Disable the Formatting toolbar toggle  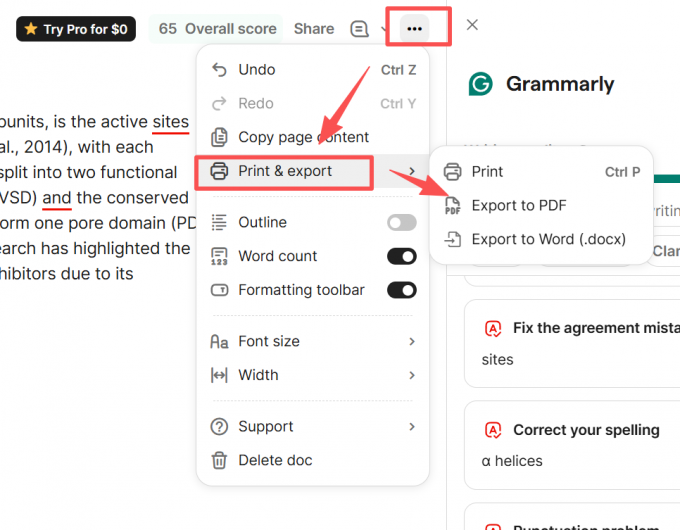tap(402, 290)
